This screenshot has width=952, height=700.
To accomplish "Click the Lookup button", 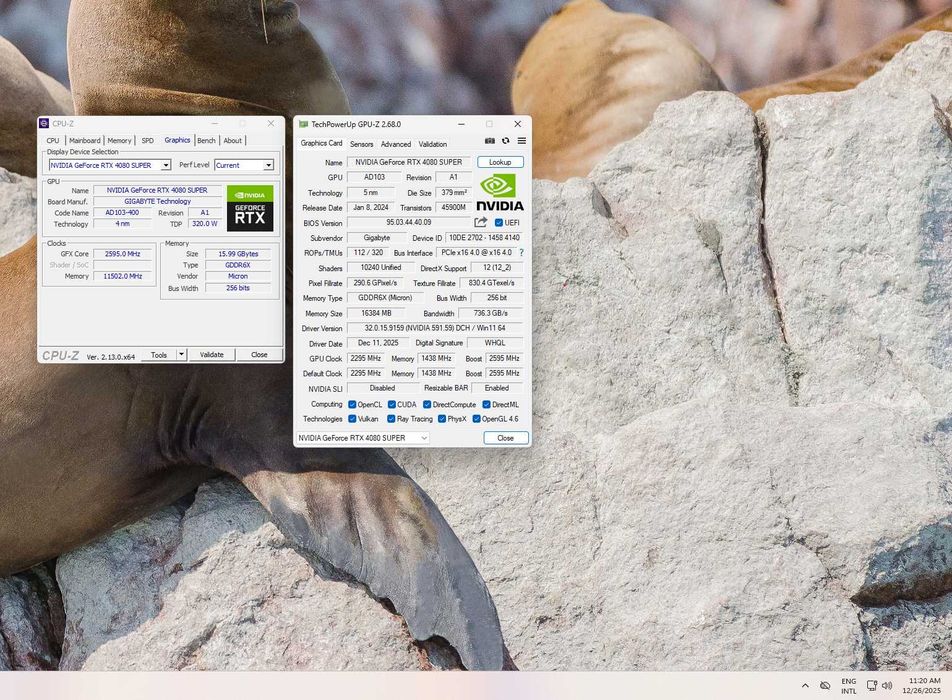I will coord(500,162).
